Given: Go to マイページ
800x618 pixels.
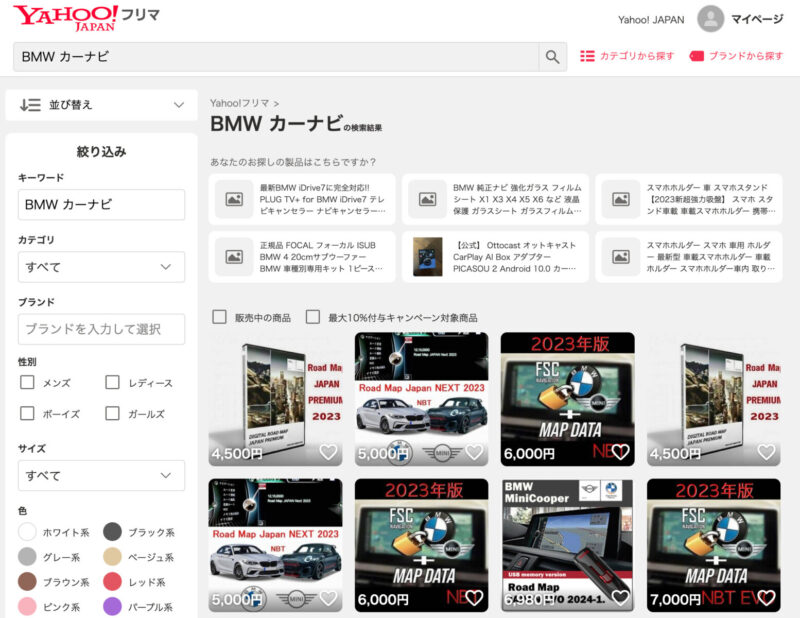Looking at the screenshot, I should pyautogui.click(x=757, y=19).
